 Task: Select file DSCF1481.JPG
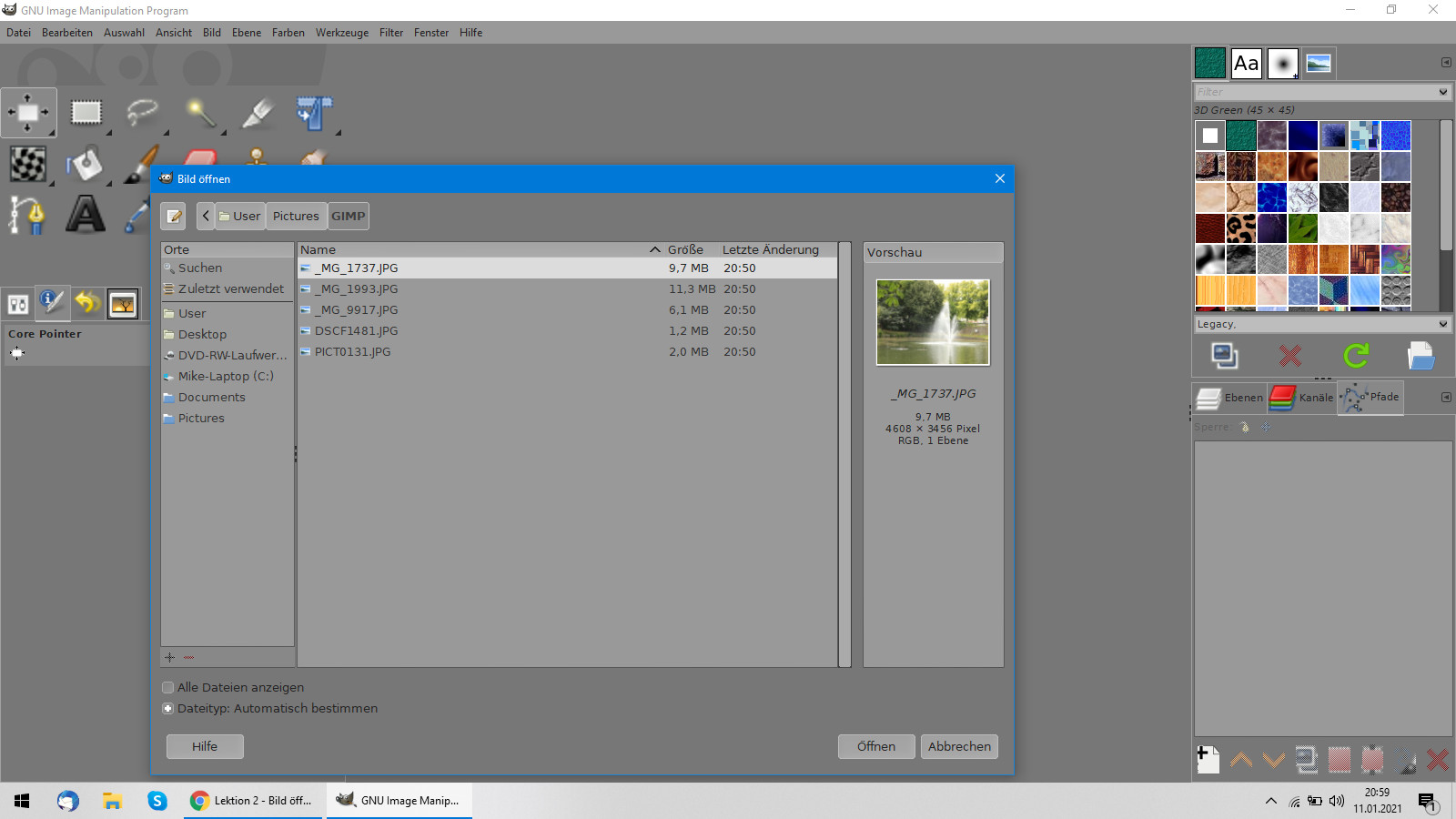point(567,331)
